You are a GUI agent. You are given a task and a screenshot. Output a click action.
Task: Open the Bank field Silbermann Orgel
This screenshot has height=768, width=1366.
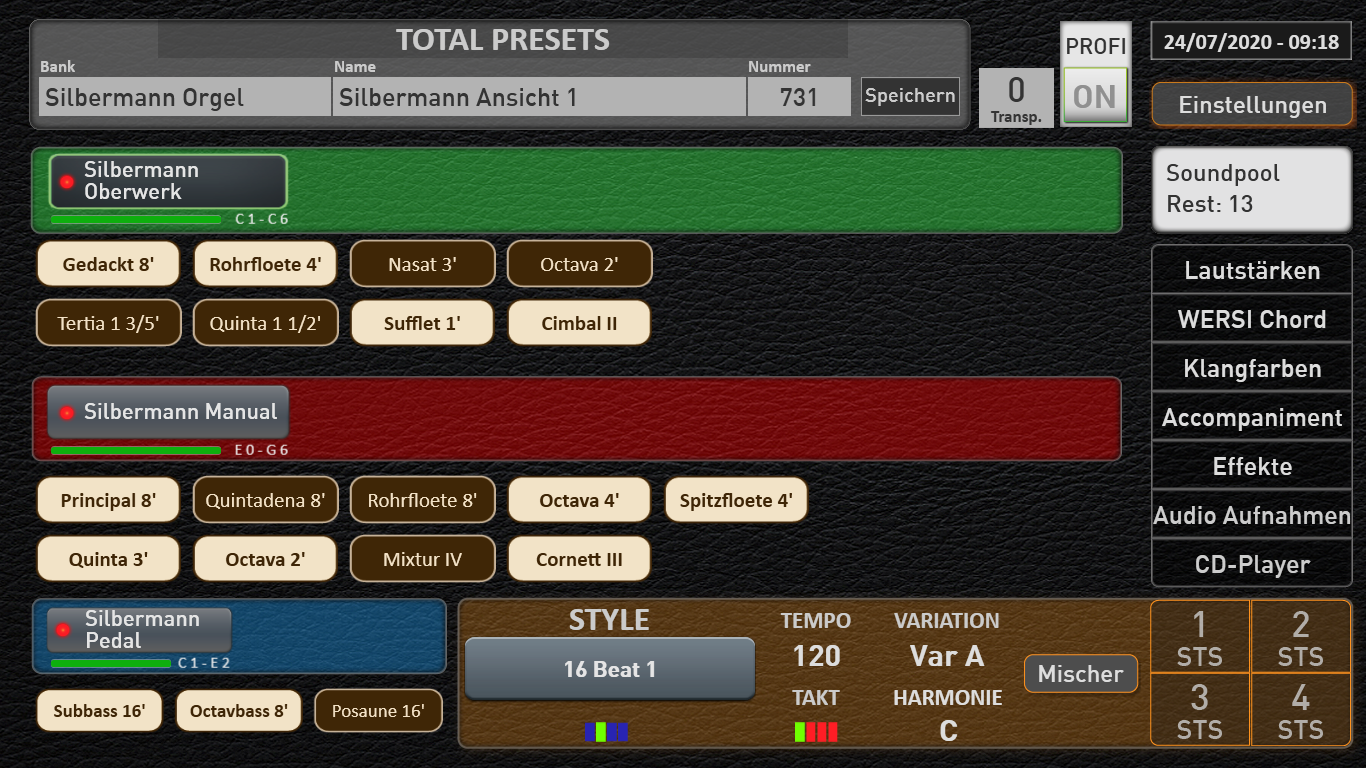tap(185, 98)
